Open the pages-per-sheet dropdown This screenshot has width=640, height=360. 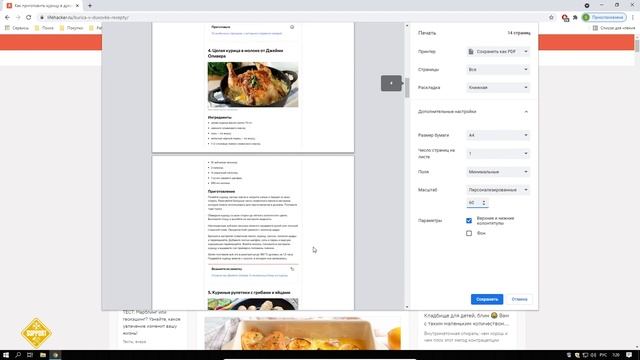(498, 154)
